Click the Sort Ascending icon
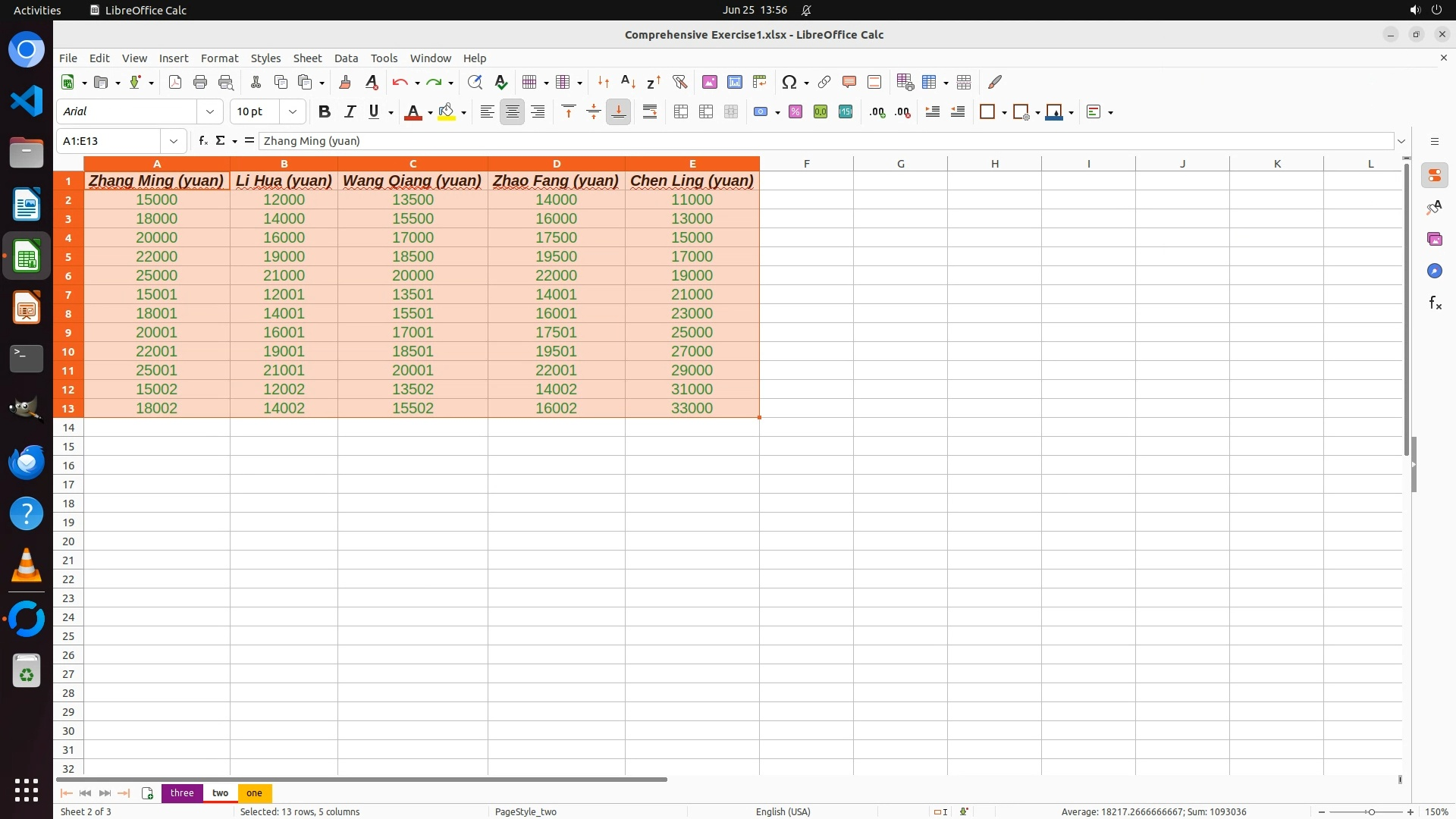Image resolution: width=1456 pixels, height=819 pixels. point(628,82)
